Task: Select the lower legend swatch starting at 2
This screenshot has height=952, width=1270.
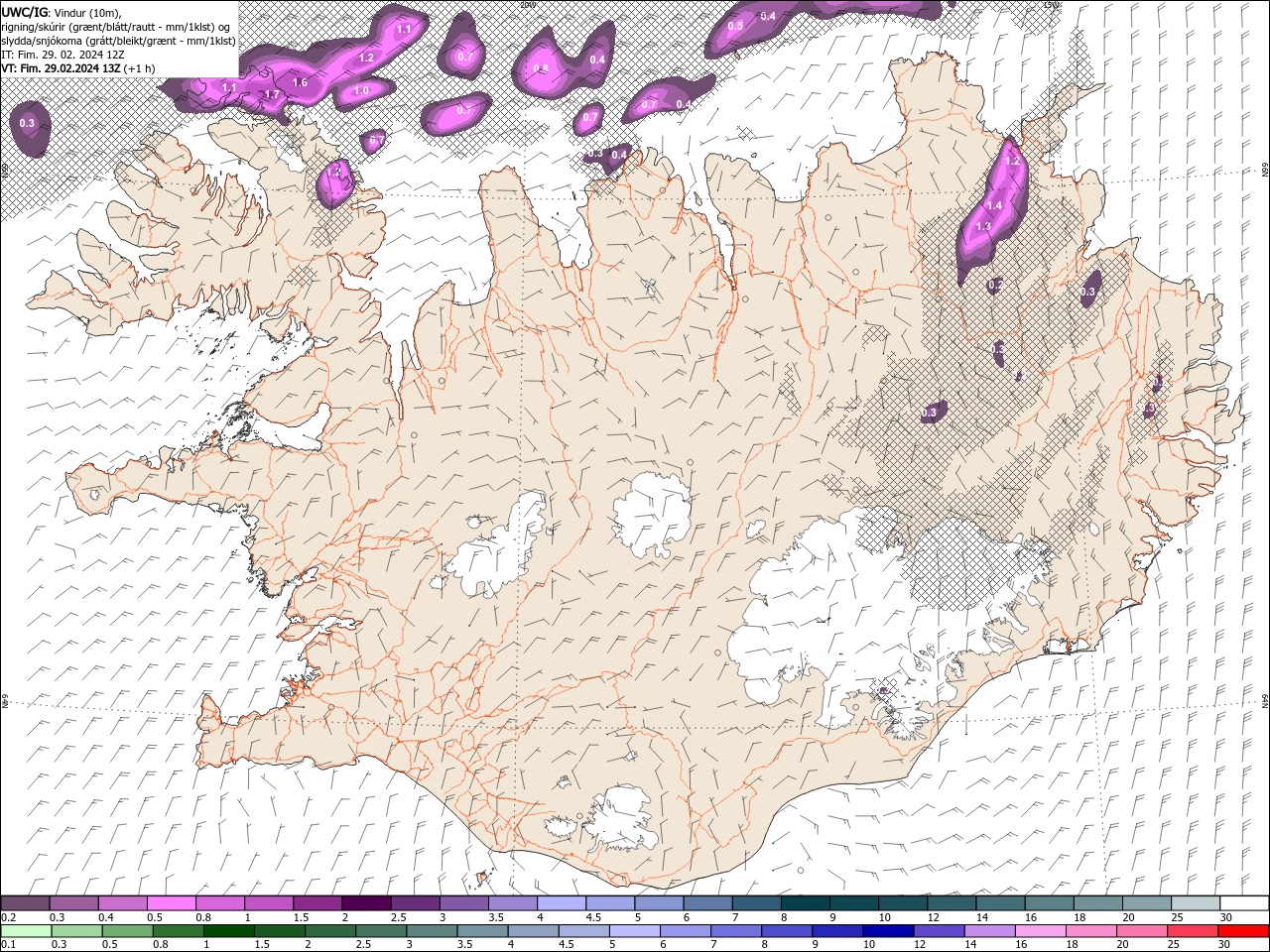Action: (x=329, y=931)
